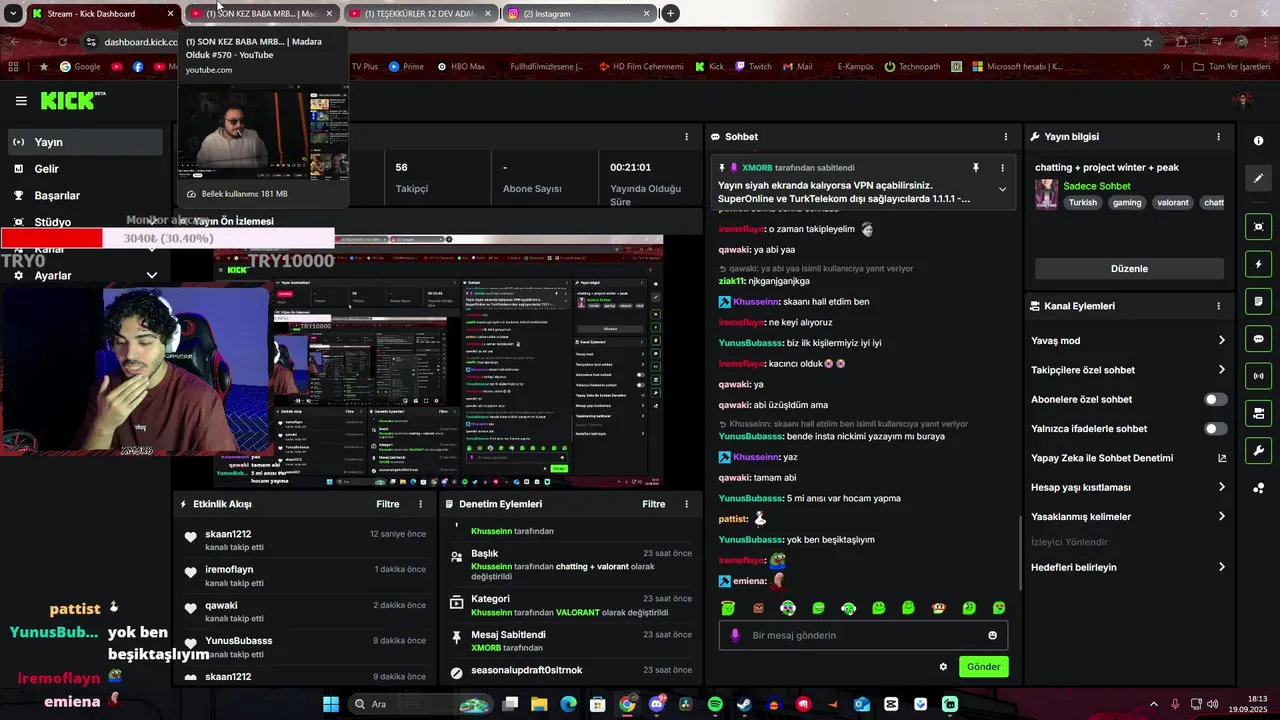Screen dimensions: 1280x720
Task: Unpin the pinned XMORB message
Action: point(975,168)
